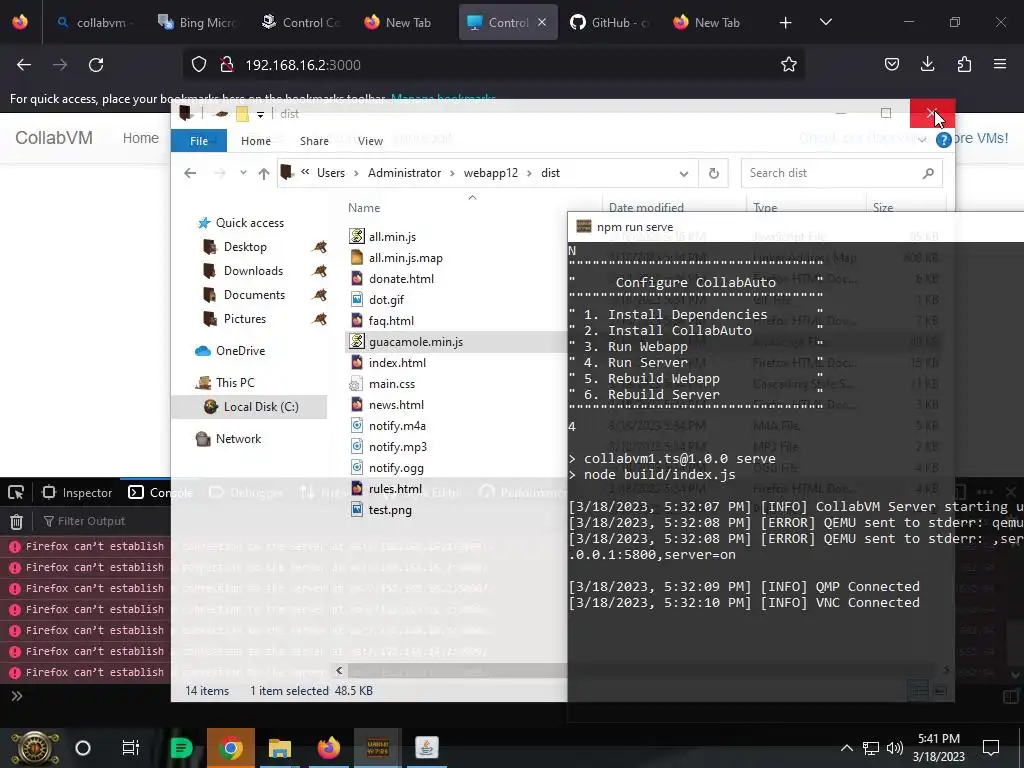
Task: Expand the Explorer ribbon chevron
Action: 922,140
